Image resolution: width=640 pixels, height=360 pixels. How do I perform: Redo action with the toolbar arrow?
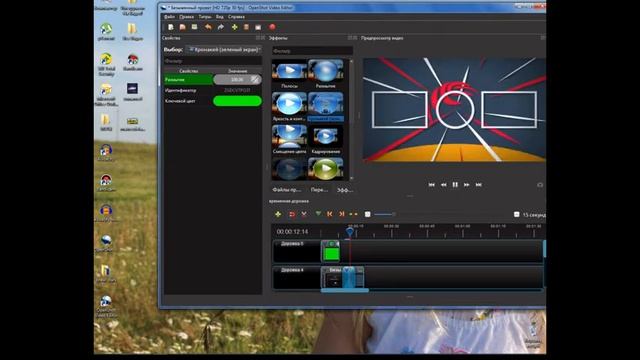coord(221,27)
